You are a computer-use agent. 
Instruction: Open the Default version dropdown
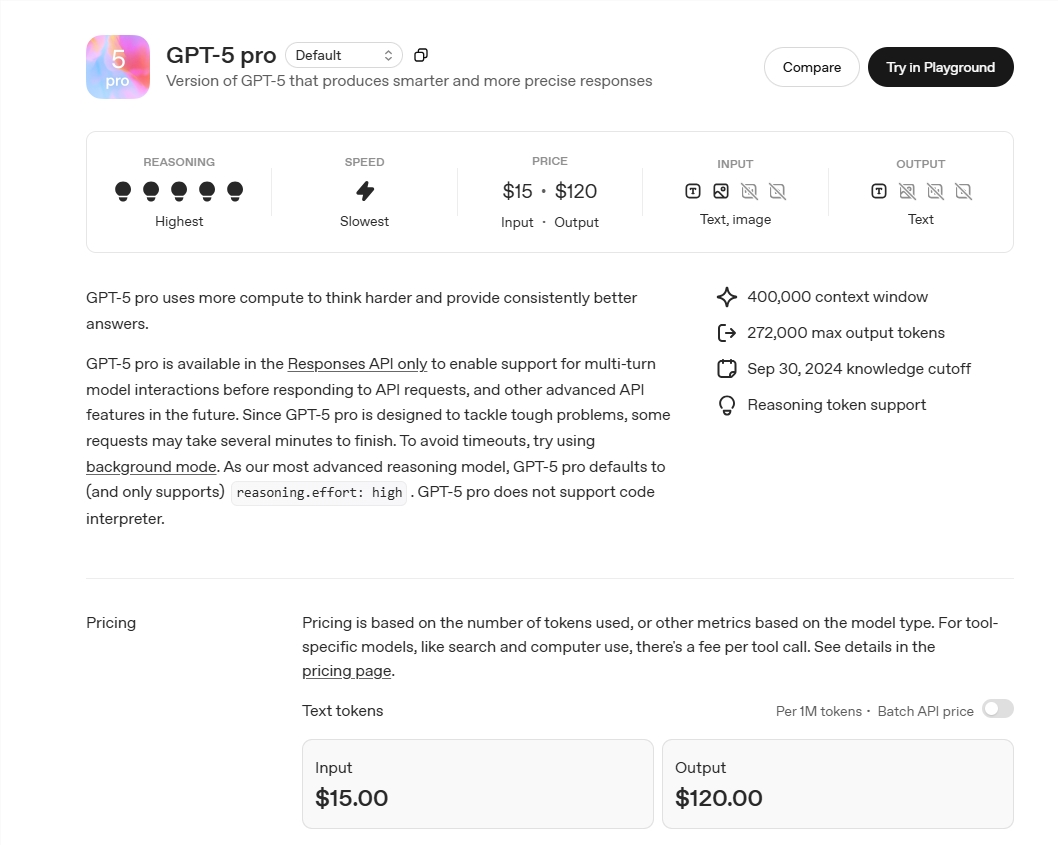(x=344, y=55)
